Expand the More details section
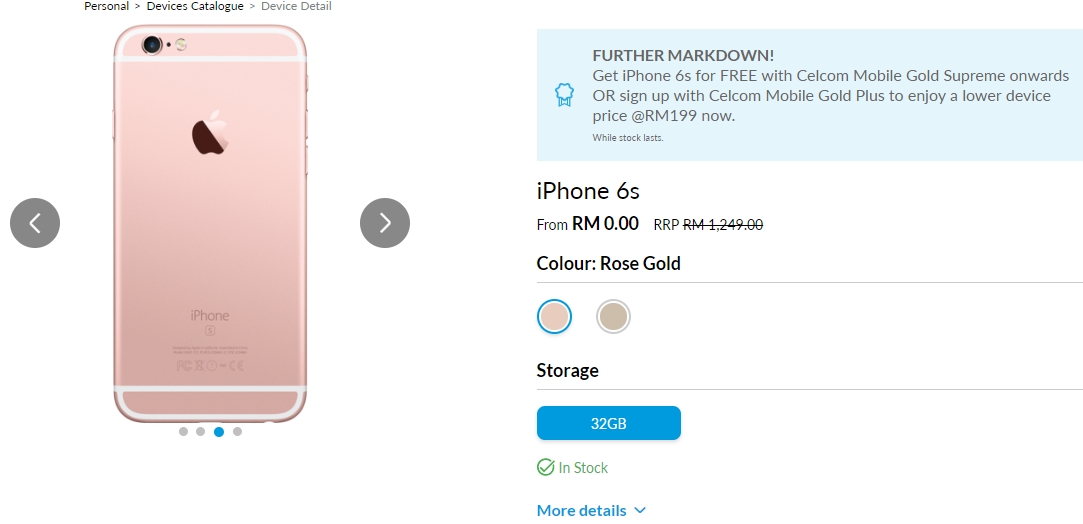This screenshot has height=524, width=1083. pyautogui.click(x=582, y=510)
